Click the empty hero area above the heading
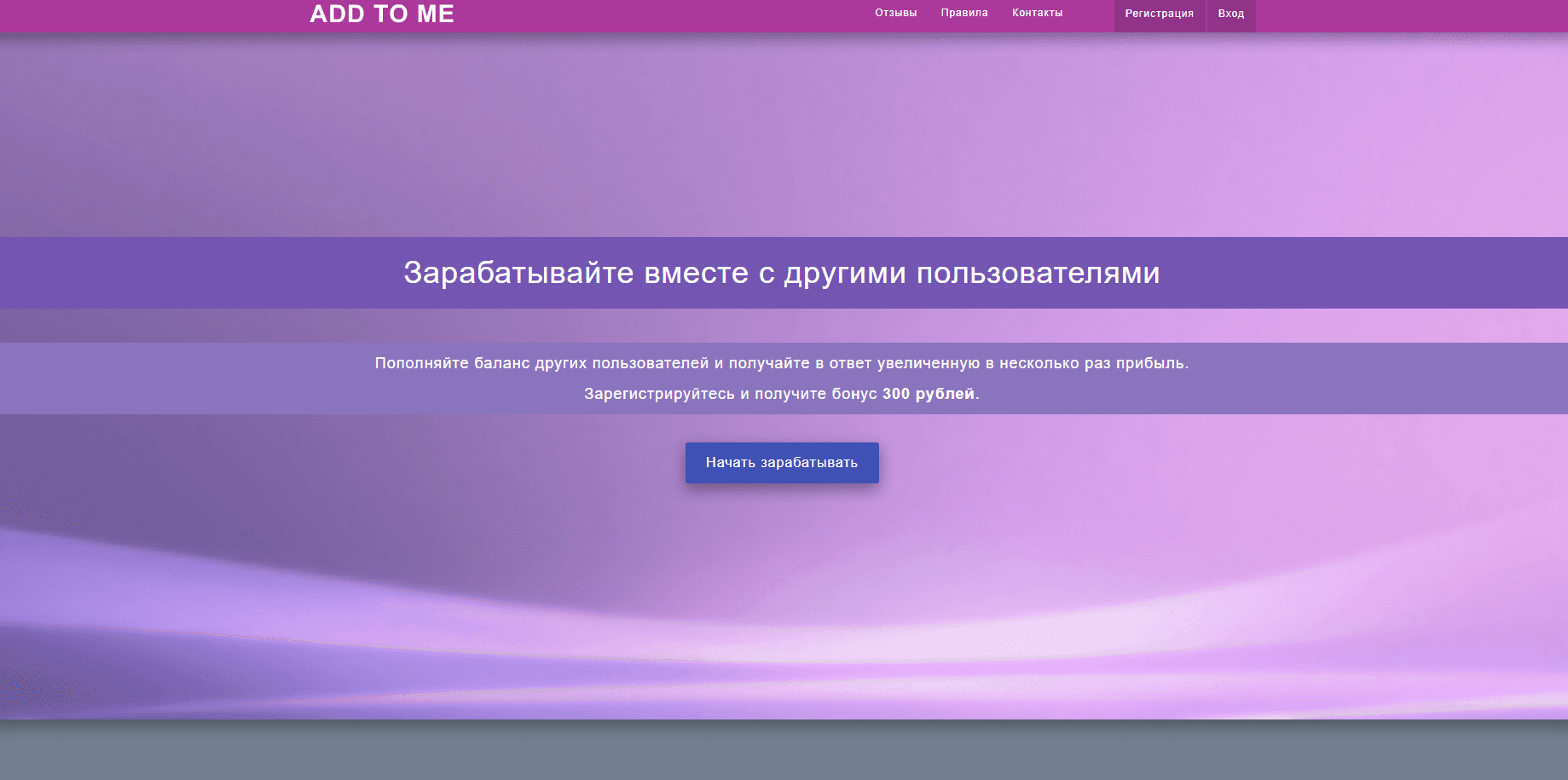 coord(784,136)
